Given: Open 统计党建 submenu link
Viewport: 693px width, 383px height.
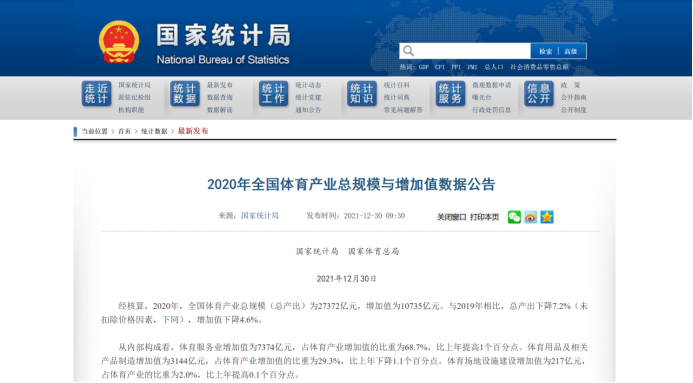Looking at the screenshot, I should [x=308, y=97].
